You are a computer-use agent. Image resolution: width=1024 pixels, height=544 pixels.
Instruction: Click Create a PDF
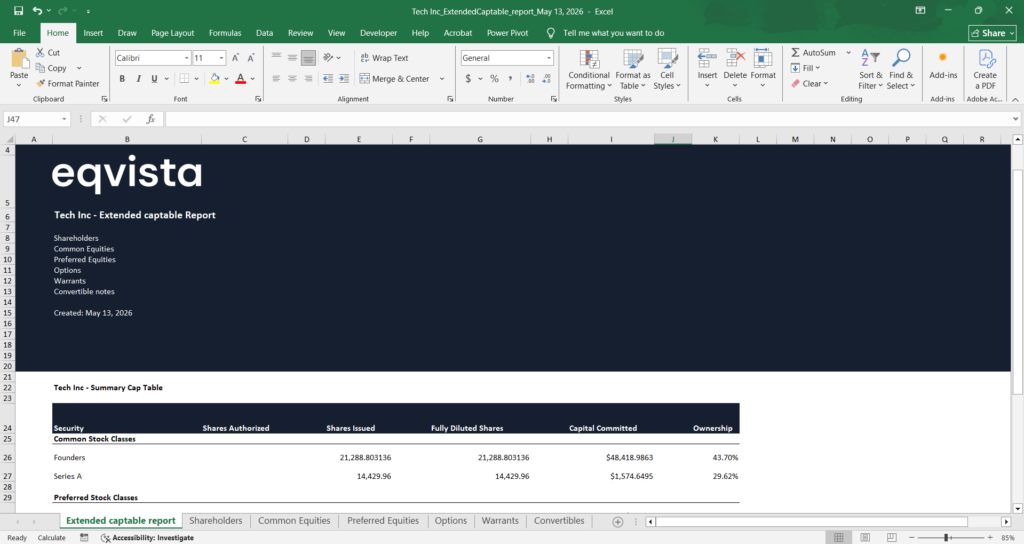pos(985,69)
